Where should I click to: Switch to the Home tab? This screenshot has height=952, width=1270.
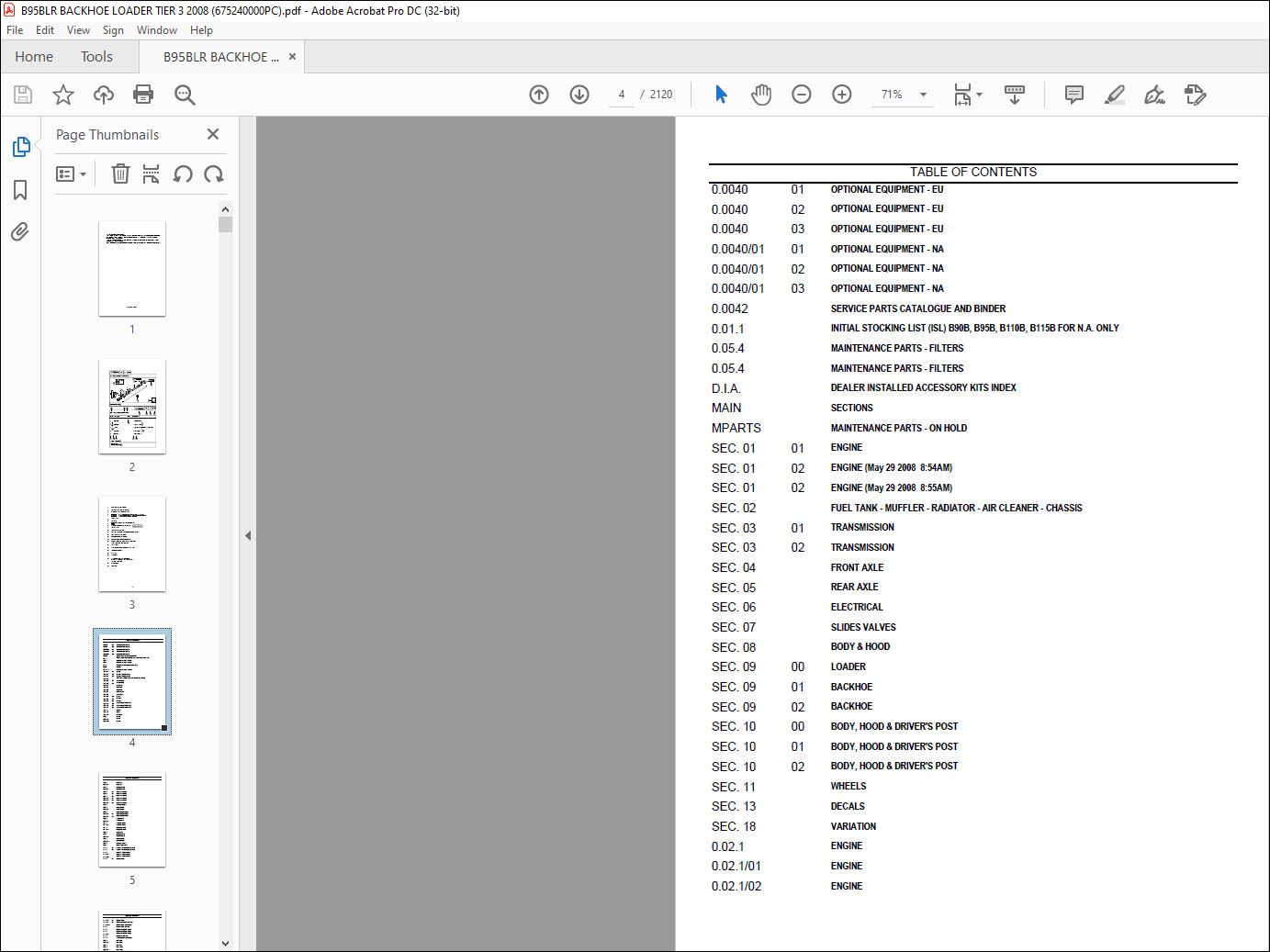tap(34, 56)
